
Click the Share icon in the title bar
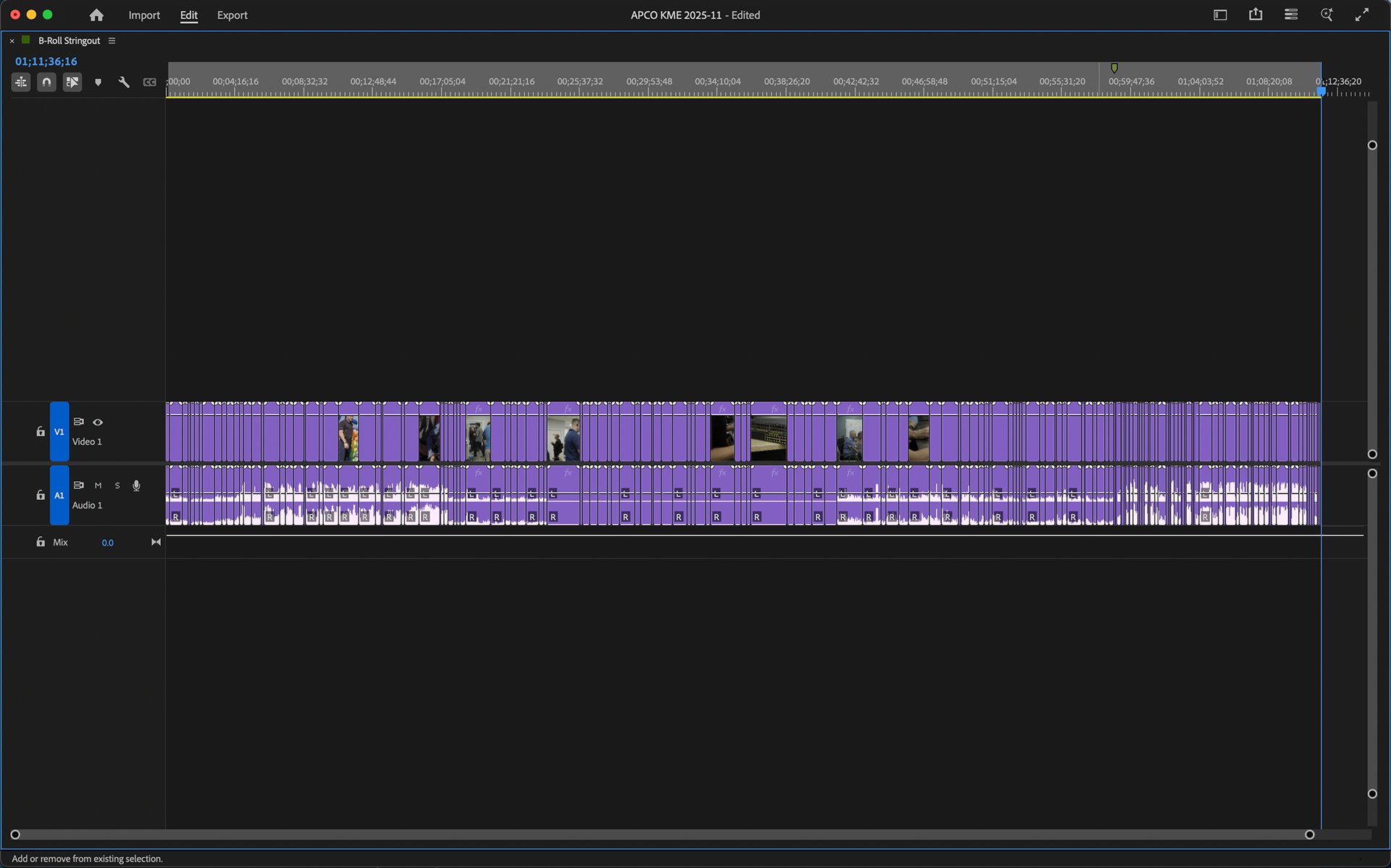click(x=1256, y=14)
